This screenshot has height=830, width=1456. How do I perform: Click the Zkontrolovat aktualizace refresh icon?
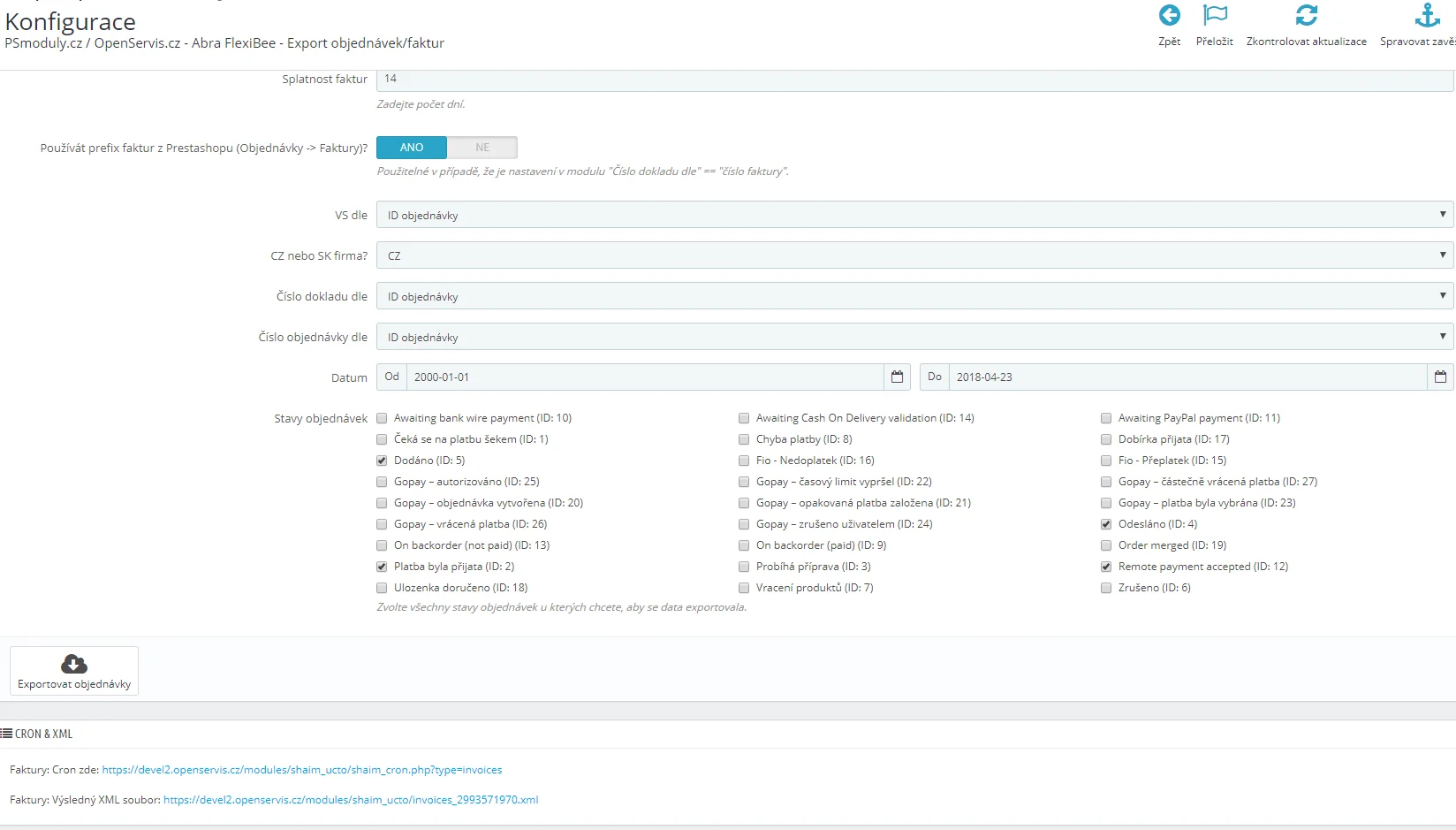pos(1306,15)
